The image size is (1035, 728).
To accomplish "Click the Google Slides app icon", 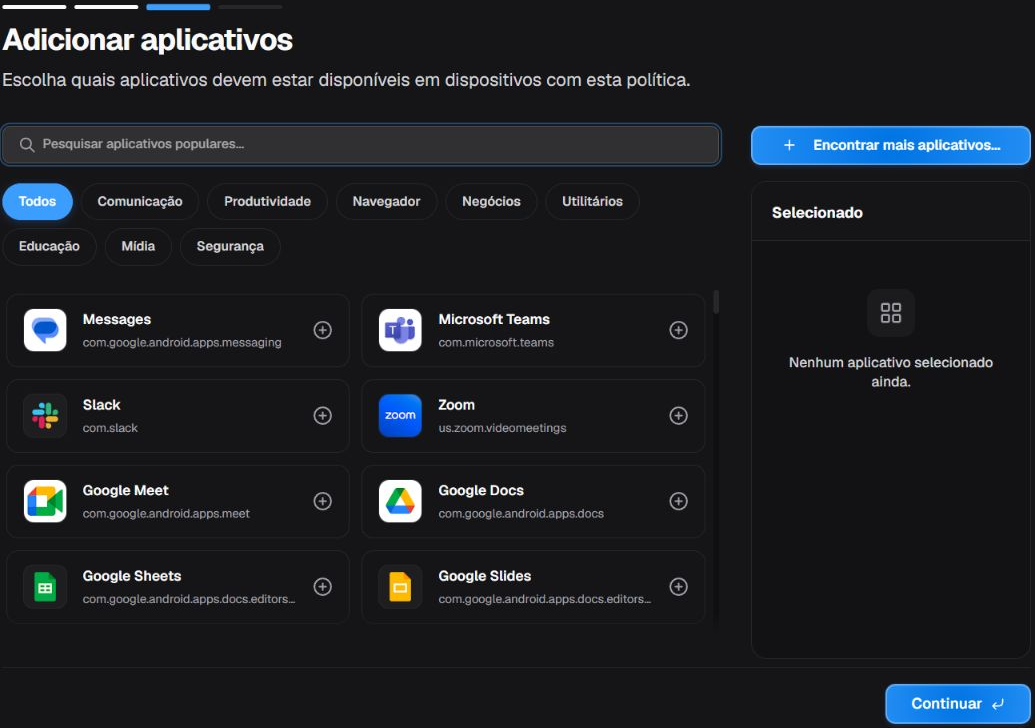I will [x=400, y=587].
